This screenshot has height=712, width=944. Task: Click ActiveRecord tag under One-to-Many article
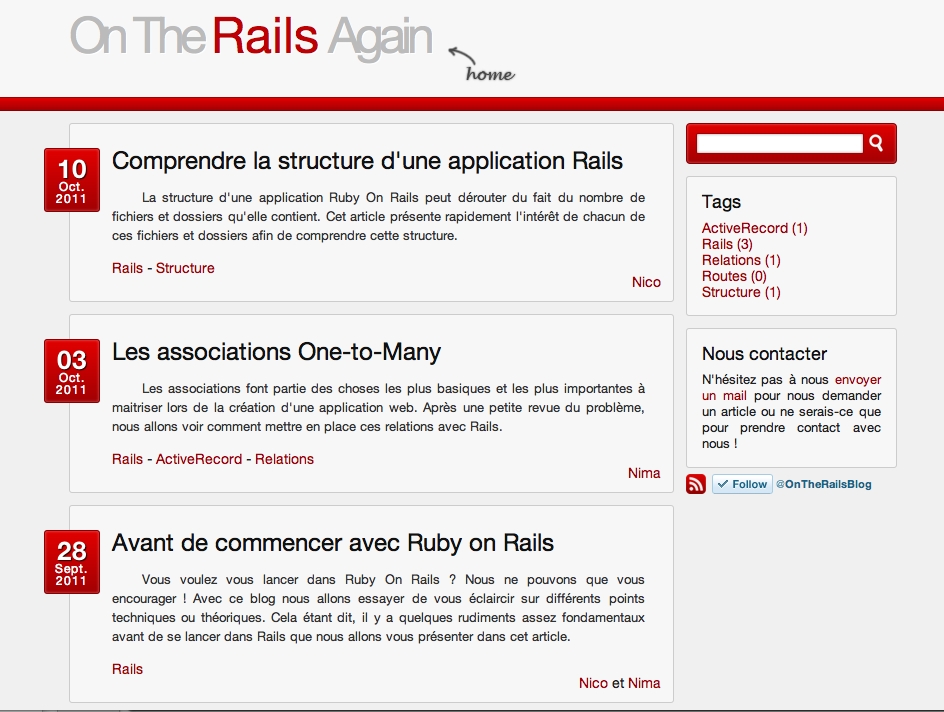point(199,459)
